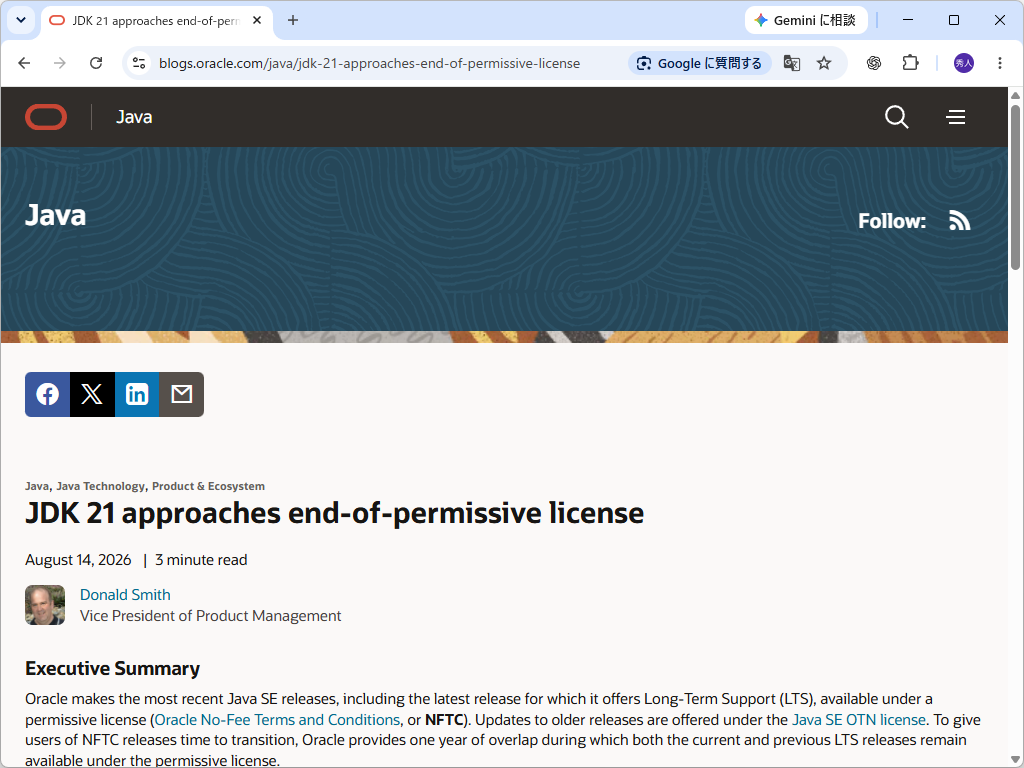This screenshot has width=1024, height=768.
Task: Open the hamburger navigation menu
Action: pyautogui.click(x=956, y=117)
